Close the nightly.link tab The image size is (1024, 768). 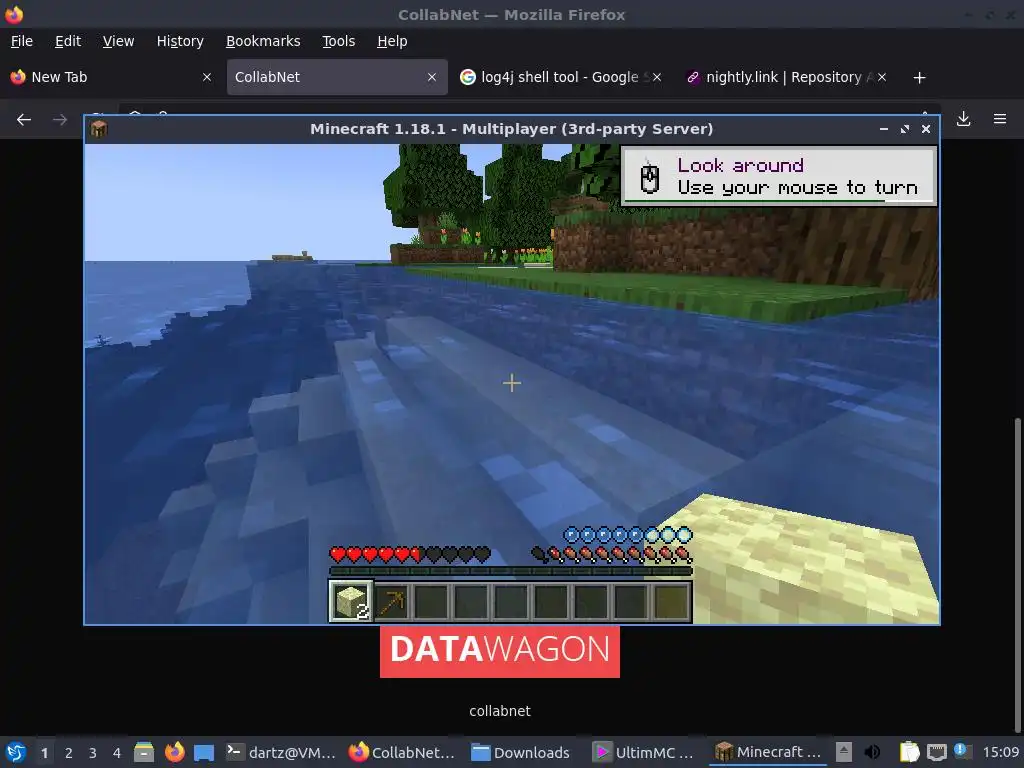(882, 77)
